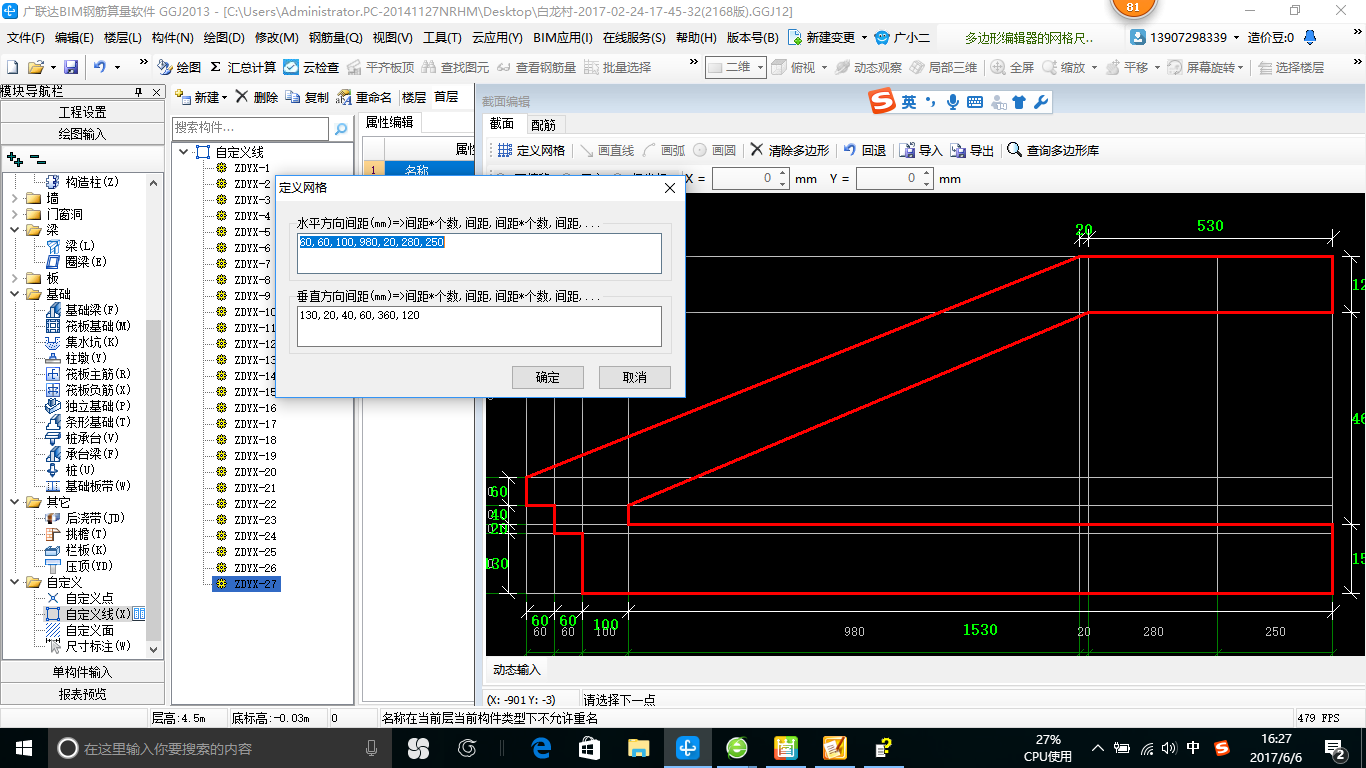The image size is (1366, 768).
Task: Export the section with 导出
Action: pos(972,150)
